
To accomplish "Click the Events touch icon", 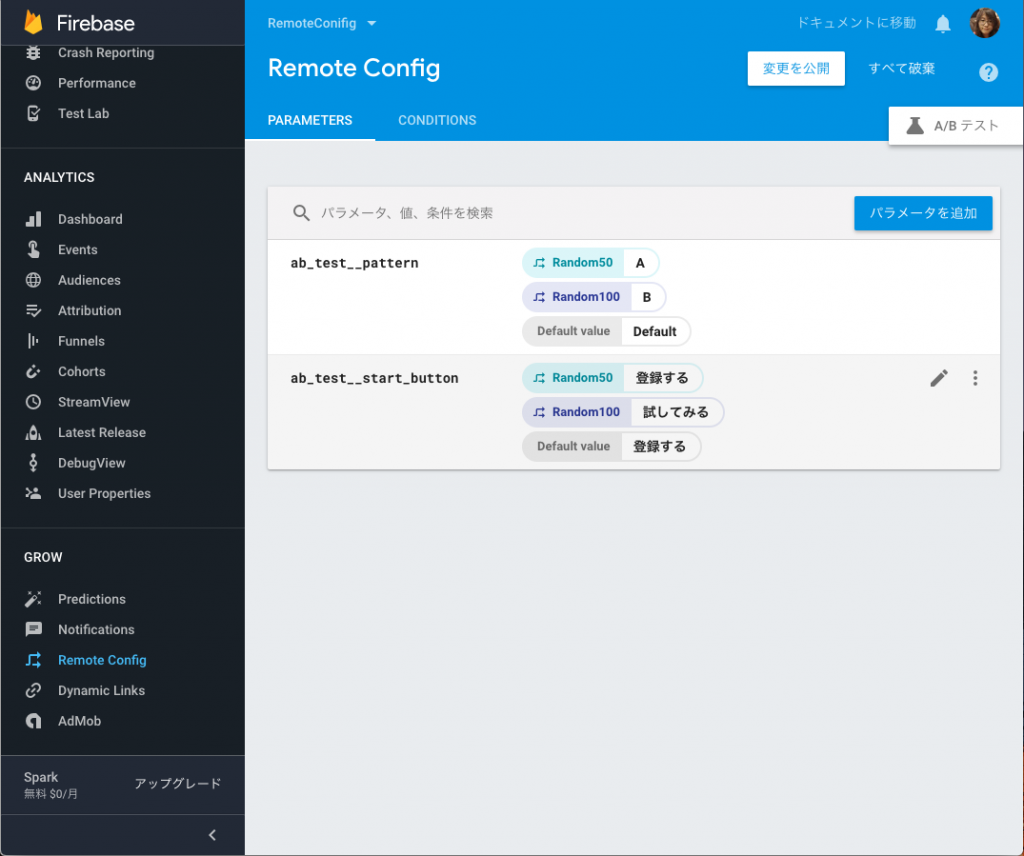I will [33, 249].
